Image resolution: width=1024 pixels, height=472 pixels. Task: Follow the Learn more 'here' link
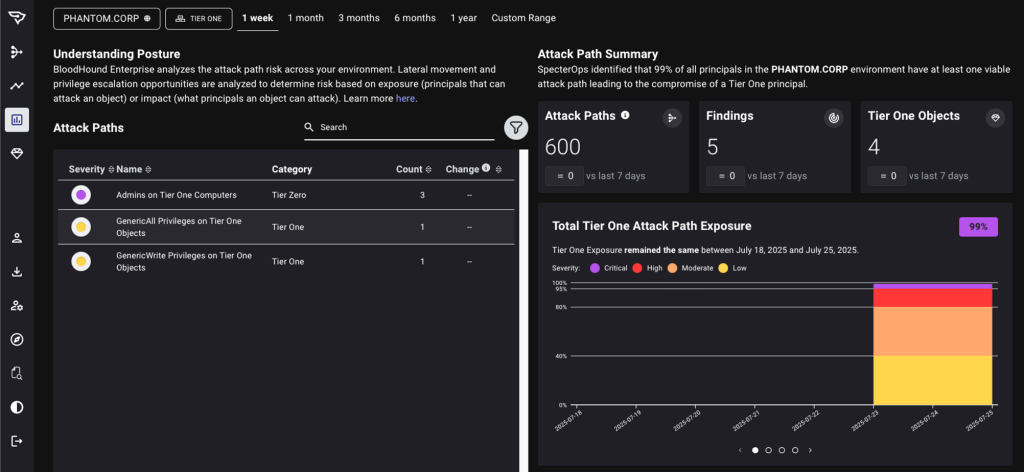click(405, 99)
